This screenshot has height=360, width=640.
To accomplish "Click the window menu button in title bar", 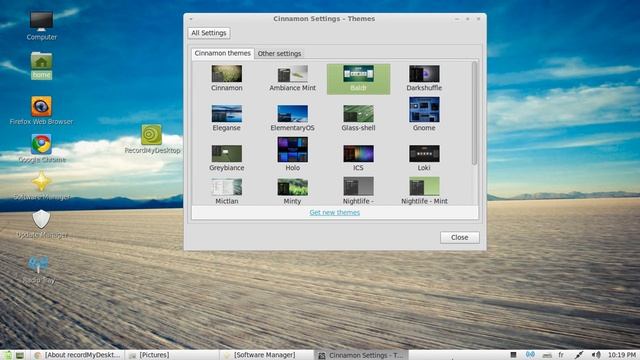I will (x=191, y=19).
